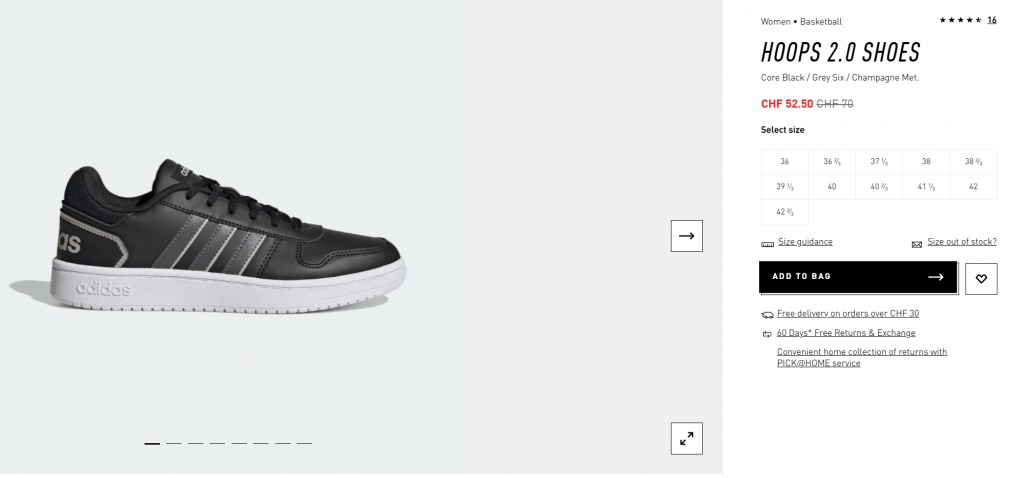Jump to second image carousel indicator
The width and height of the screenshot is (1024, 478).
pyautogui.click(x=174, y=443)
